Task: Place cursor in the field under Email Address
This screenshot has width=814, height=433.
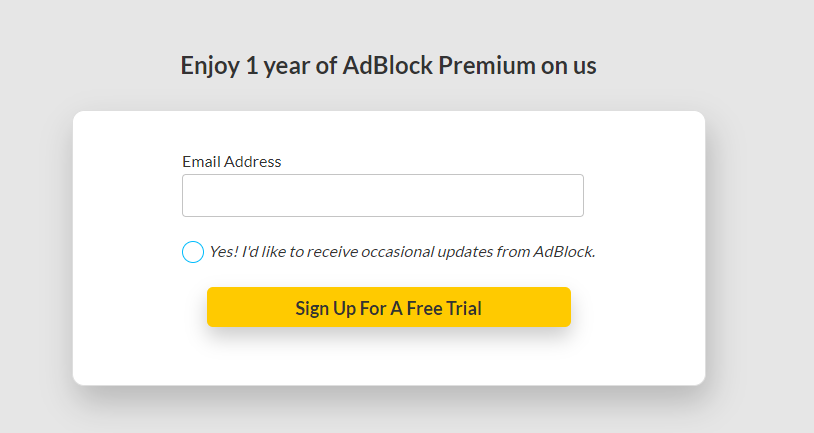Action: (x=382, y=196)
